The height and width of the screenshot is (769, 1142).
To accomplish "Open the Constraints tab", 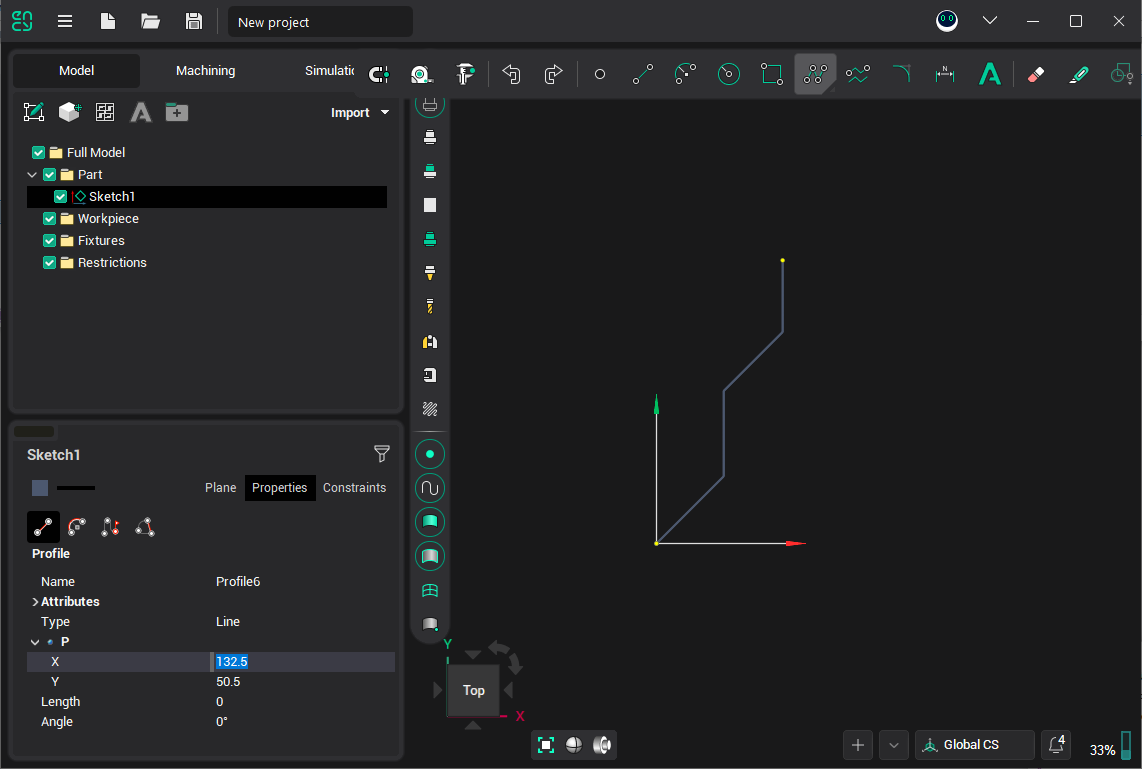I will point(354,488).
